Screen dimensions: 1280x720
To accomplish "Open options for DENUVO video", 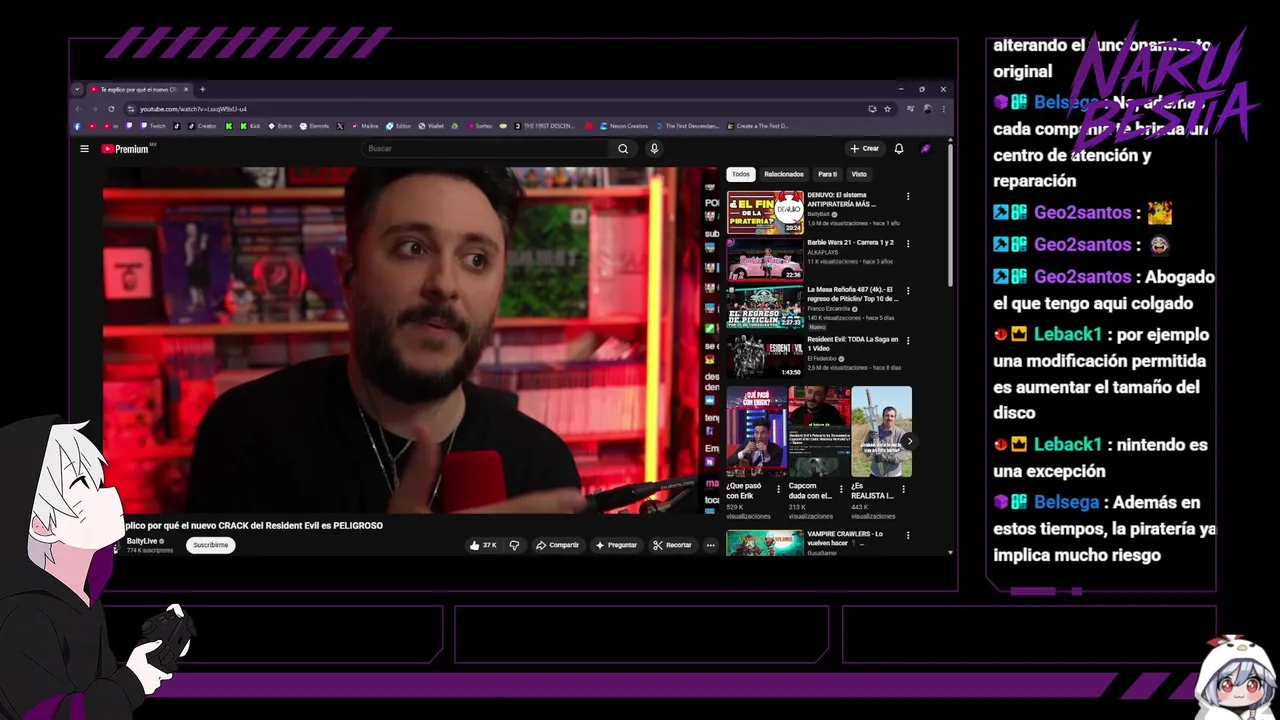I will [x=908, y=196].
